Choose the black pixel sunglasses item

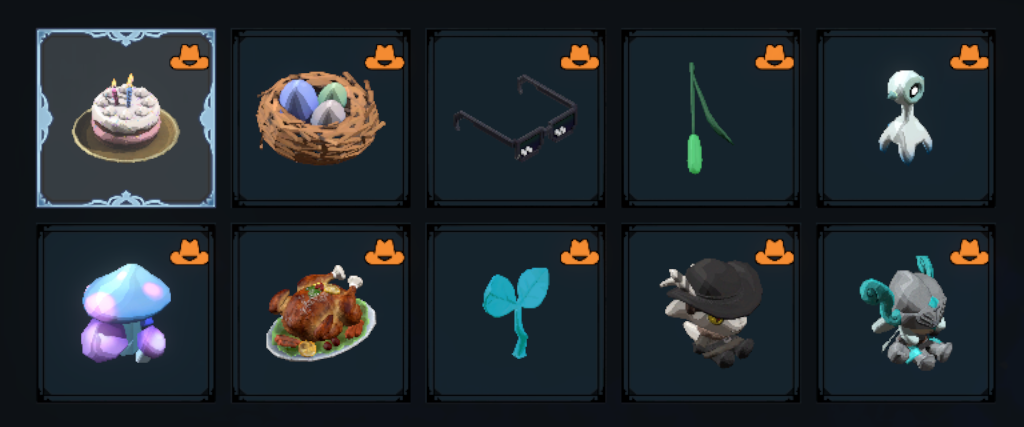pyautogui.click(x=516, y=118)
